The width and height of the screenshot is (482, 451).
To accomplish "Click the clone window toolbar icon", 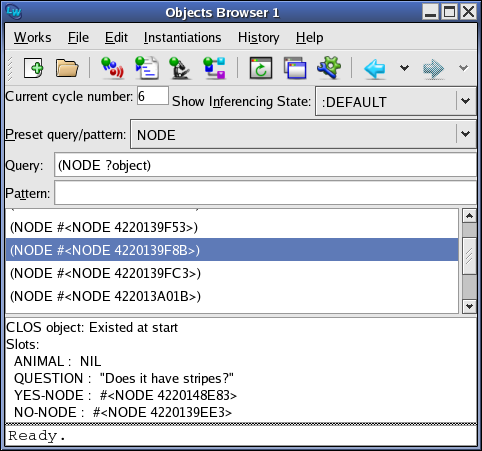I will [x=295, y=68].
